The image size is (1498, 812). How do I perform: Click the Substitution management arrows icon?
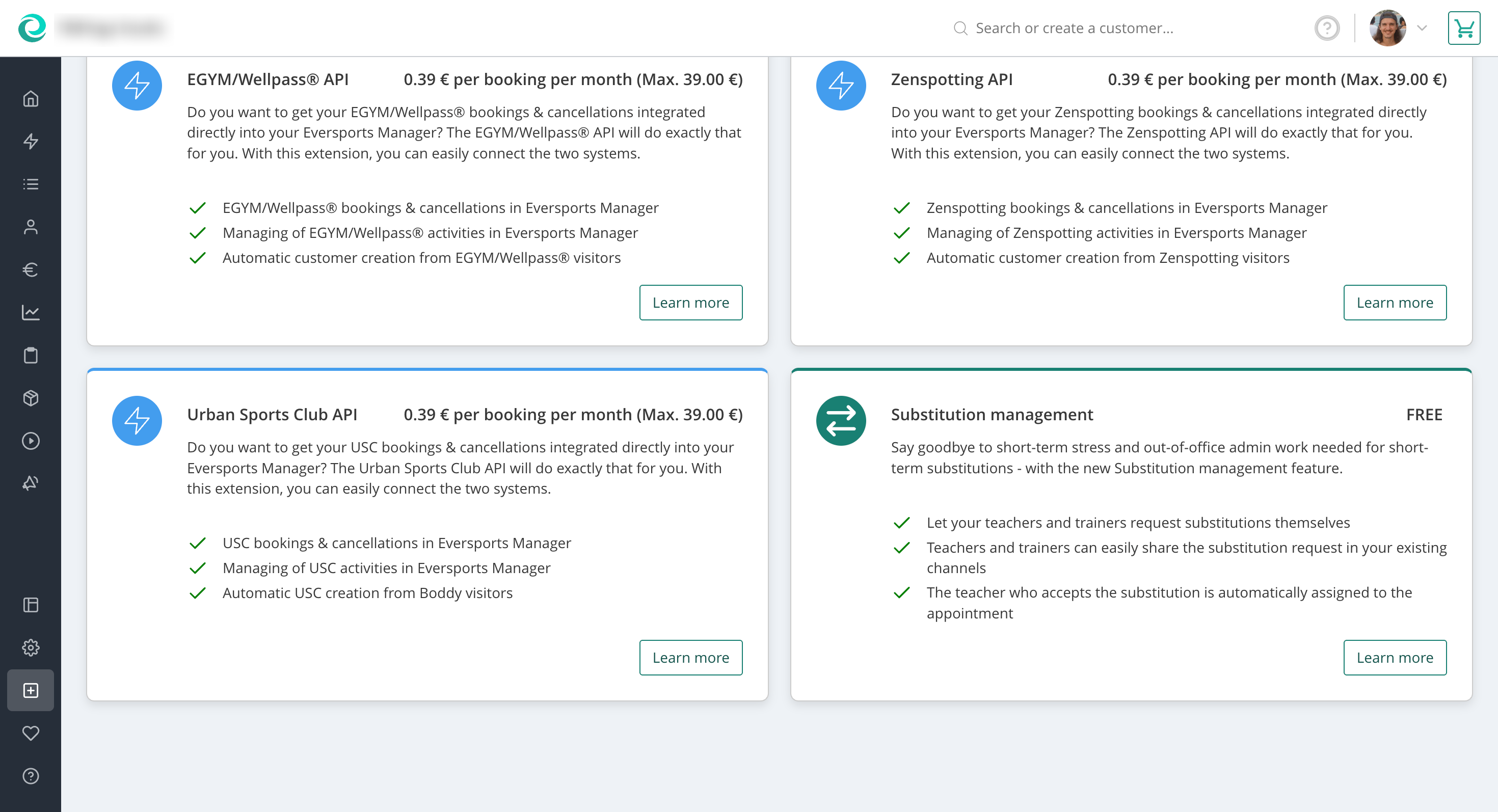point(841,421)
